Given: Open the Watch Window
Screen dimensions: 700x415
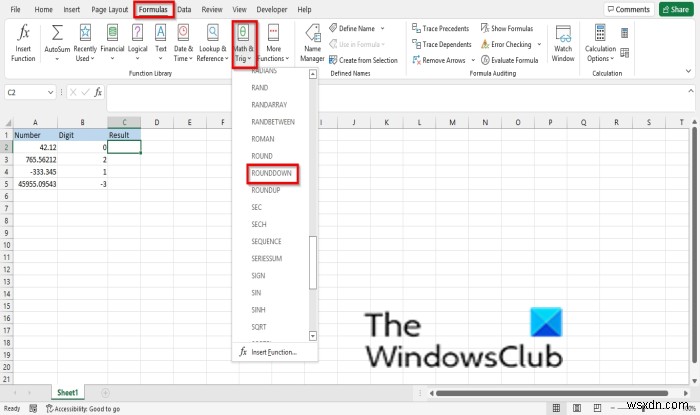Looking at the screenshot, I should (563, 43).
